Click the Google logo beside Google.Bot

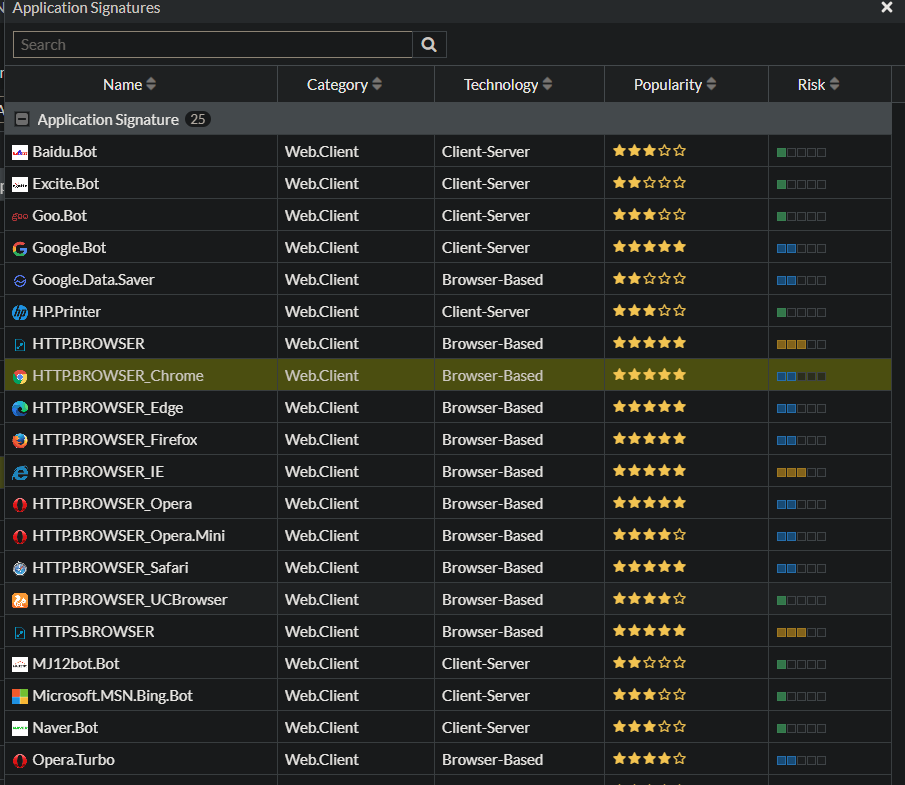20,248
